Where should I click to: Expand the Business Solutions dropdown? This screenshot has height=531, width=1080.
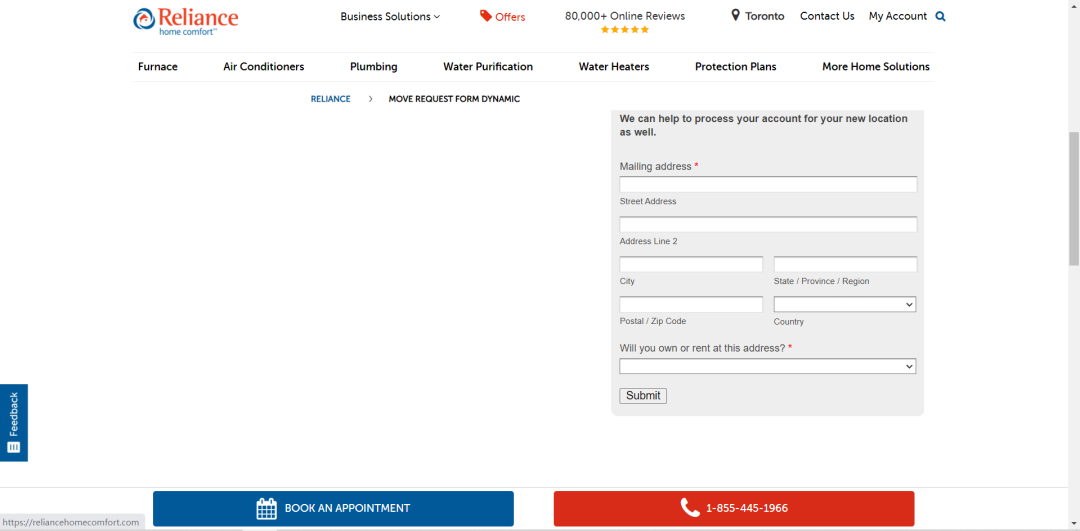pyautogui.click(x=390, y=17)
